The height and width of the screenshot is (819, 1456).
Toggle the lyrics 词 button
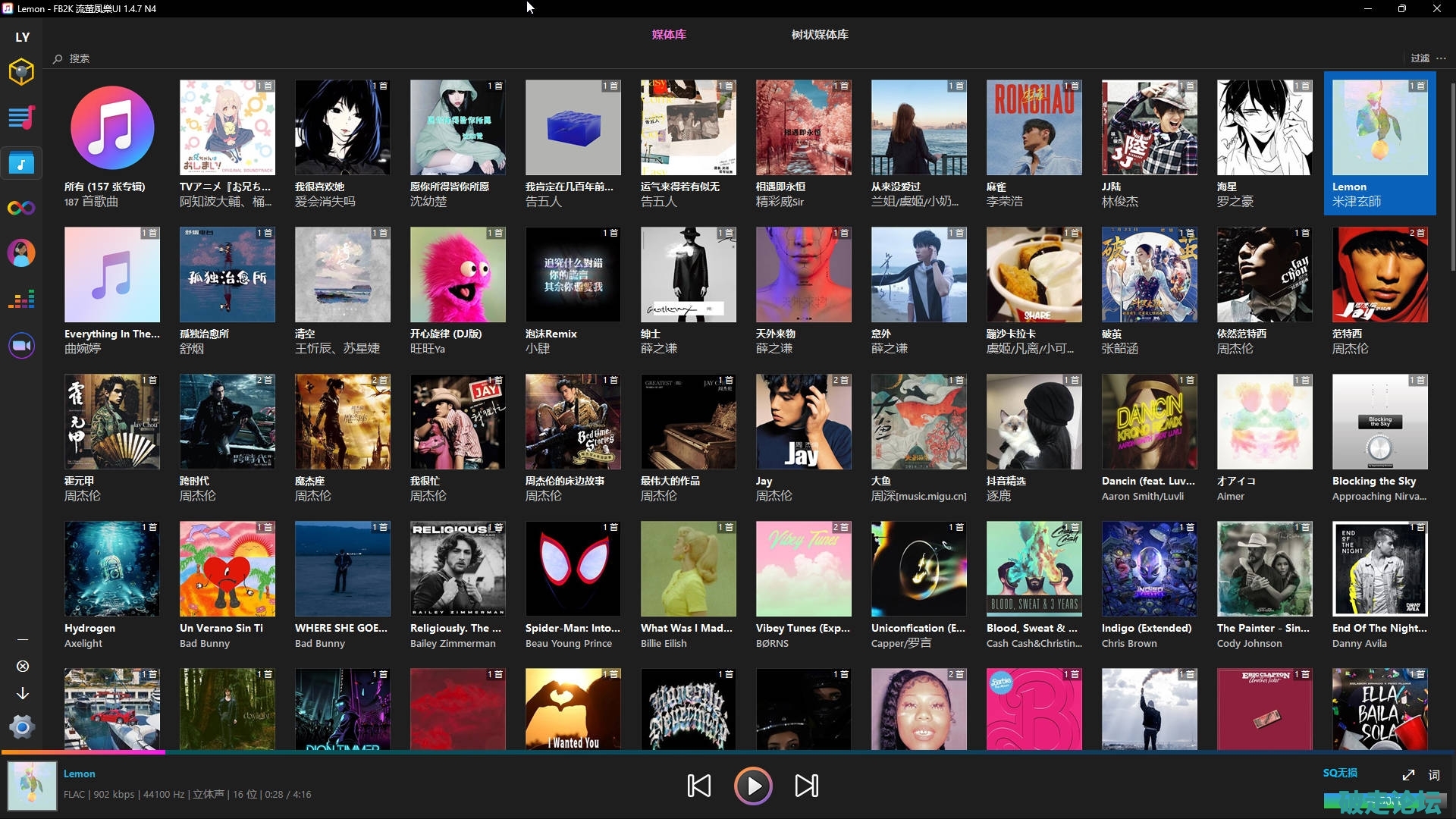click(x=1434, y=775)
